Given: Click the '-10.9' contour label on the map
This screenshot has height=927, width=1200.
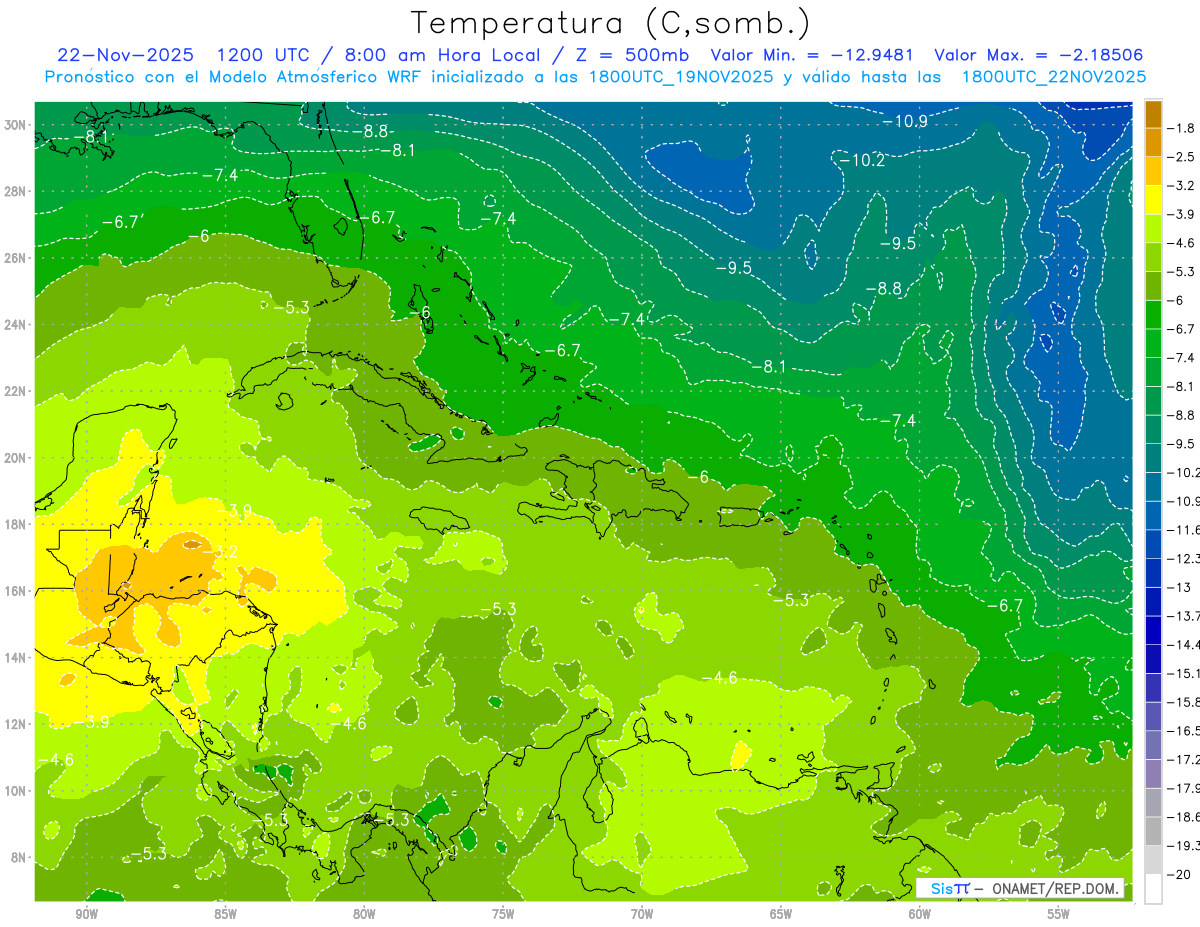Looking at the screenshot, I should tap(906, 121).
